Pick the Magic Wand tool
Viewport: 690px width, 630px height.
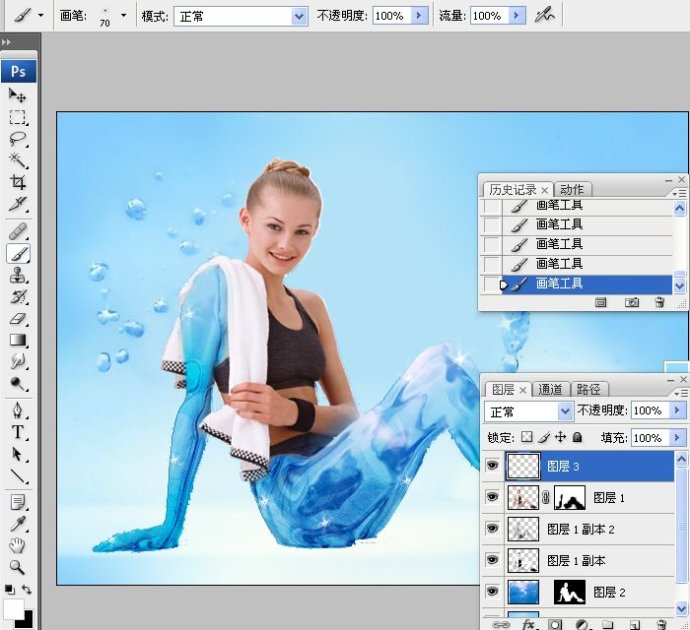pyautogui.click(x=18, y=161)
